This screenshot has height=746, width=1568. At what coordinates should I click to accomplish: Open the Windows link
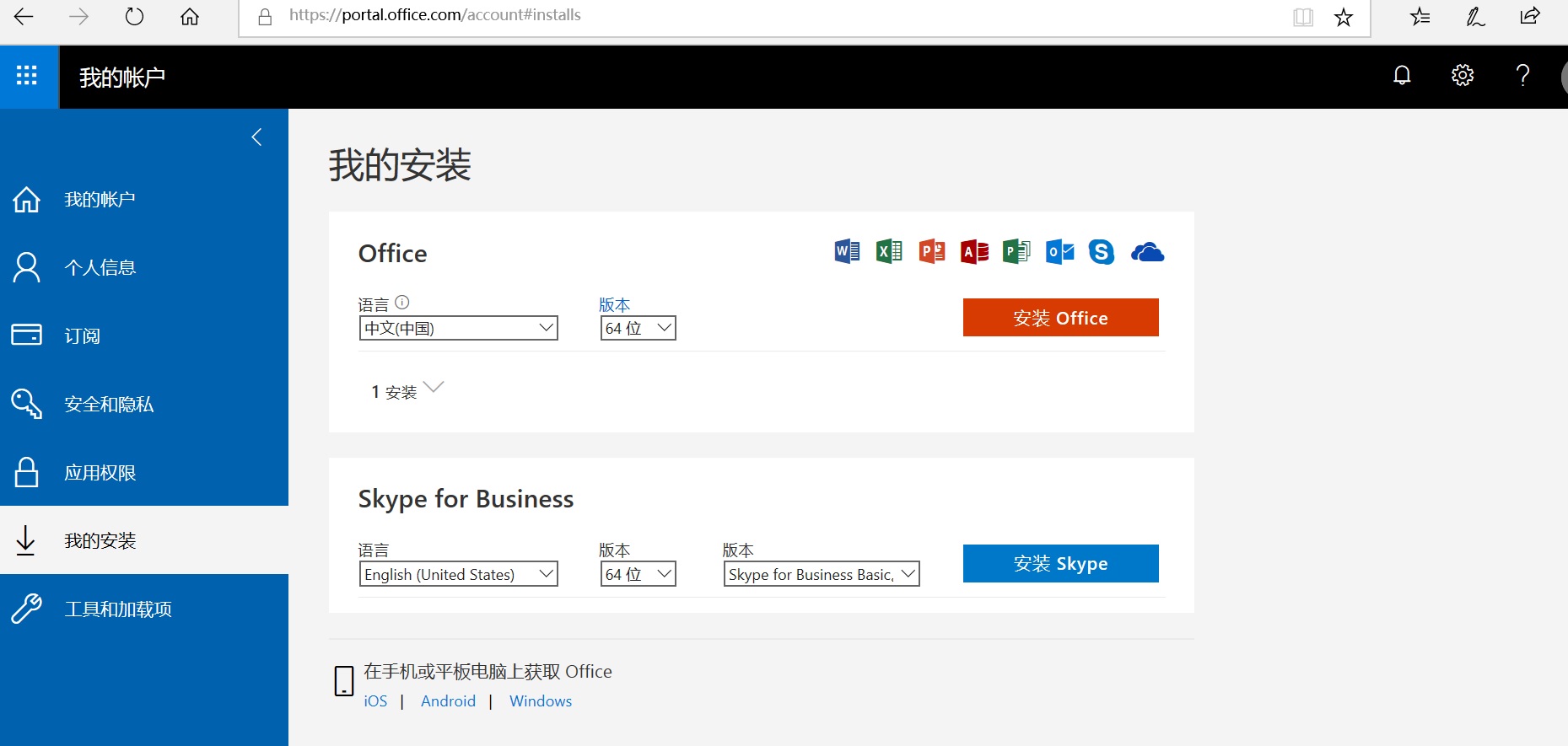tap(541, 700)
